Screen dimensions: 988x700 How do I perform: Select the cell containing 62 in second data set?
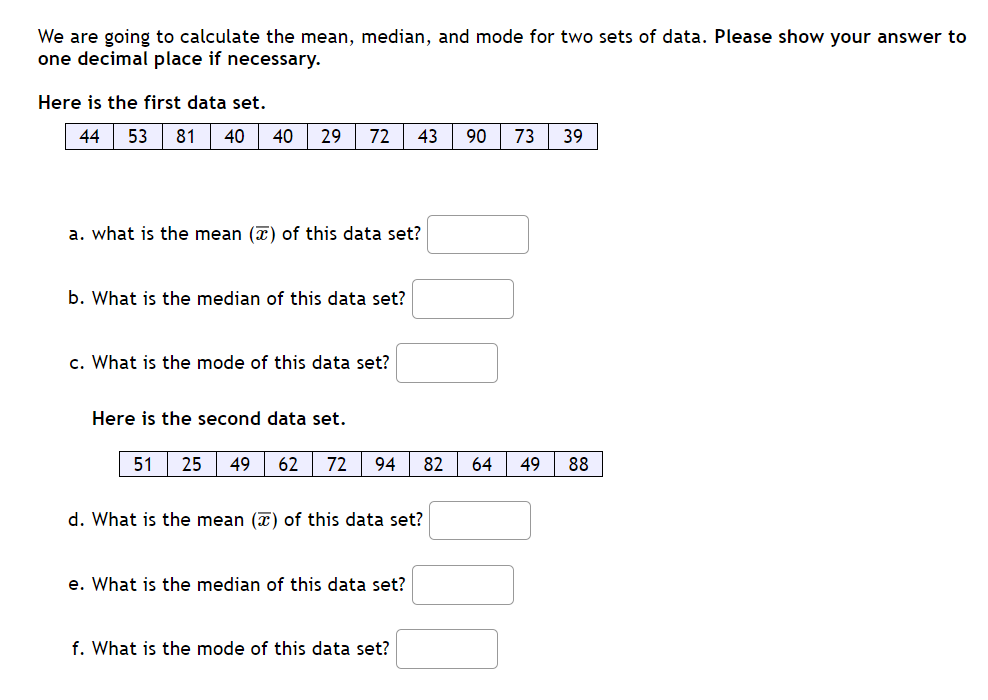click(288, 464)
